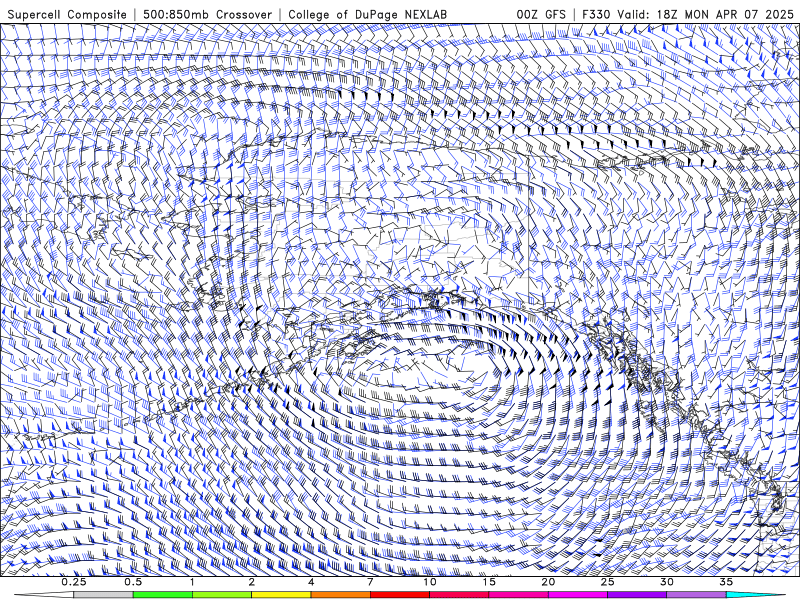Click the 30 value on color scale

[x=667, y=582]
